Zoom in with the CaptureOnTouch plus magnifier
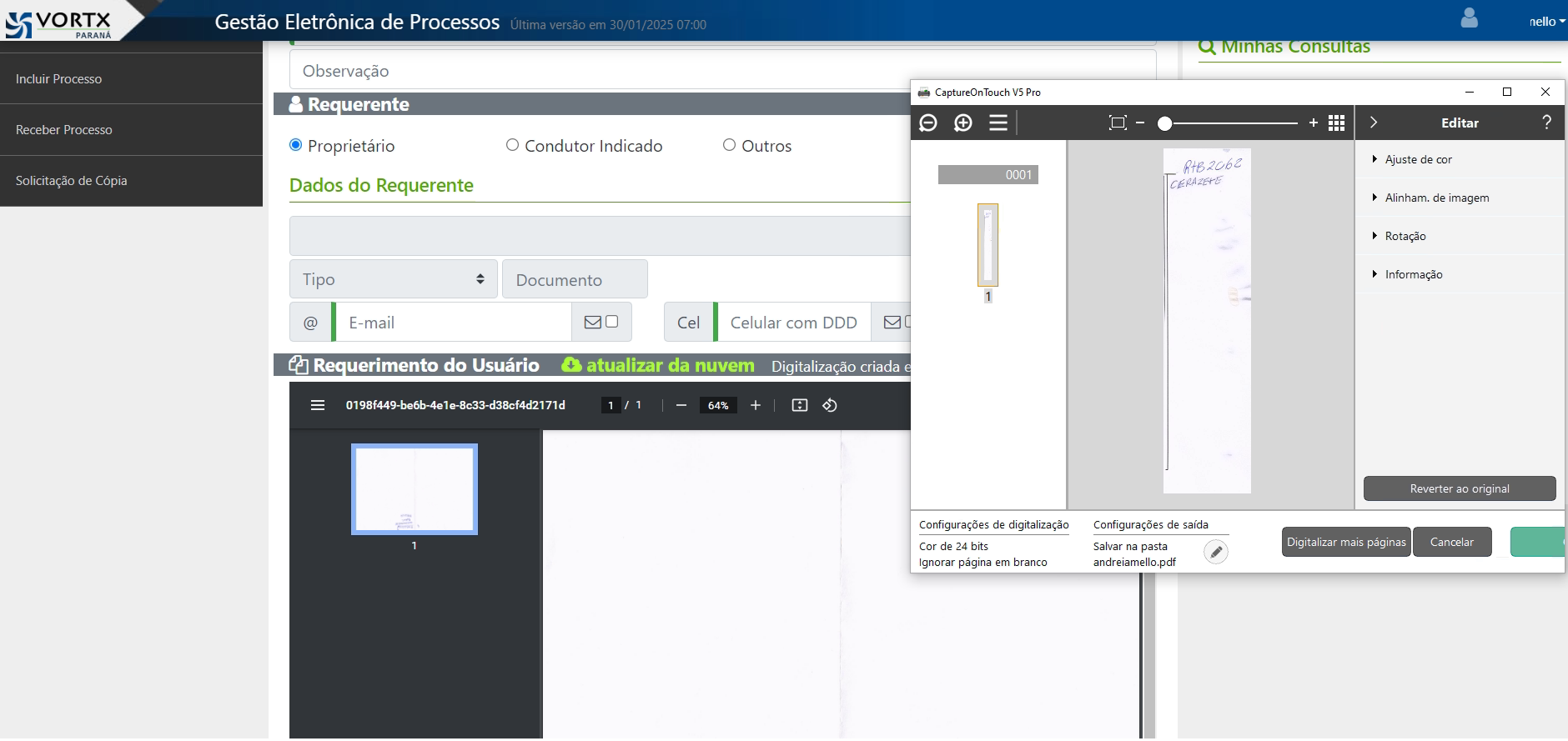 pos(963,123)
